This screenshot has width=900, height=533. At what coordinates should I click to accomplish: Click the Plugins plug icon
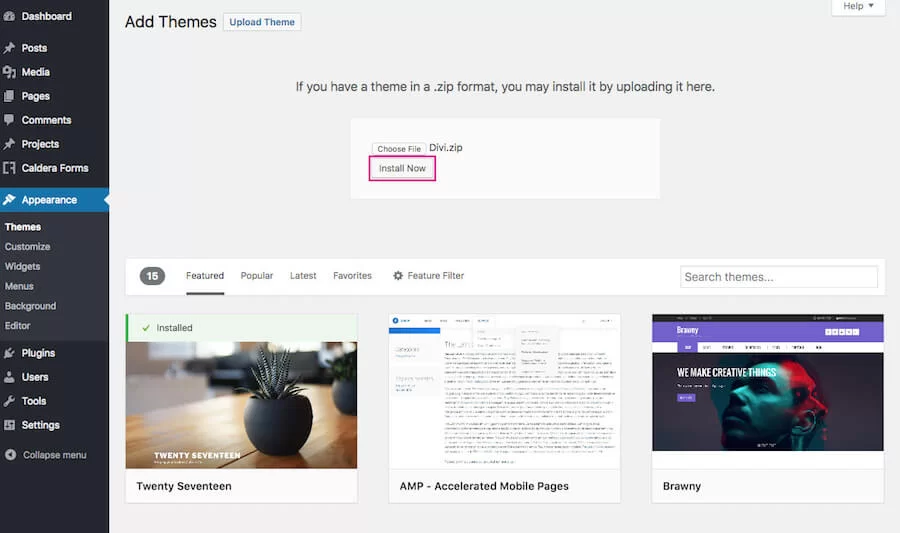pos(9,353)
